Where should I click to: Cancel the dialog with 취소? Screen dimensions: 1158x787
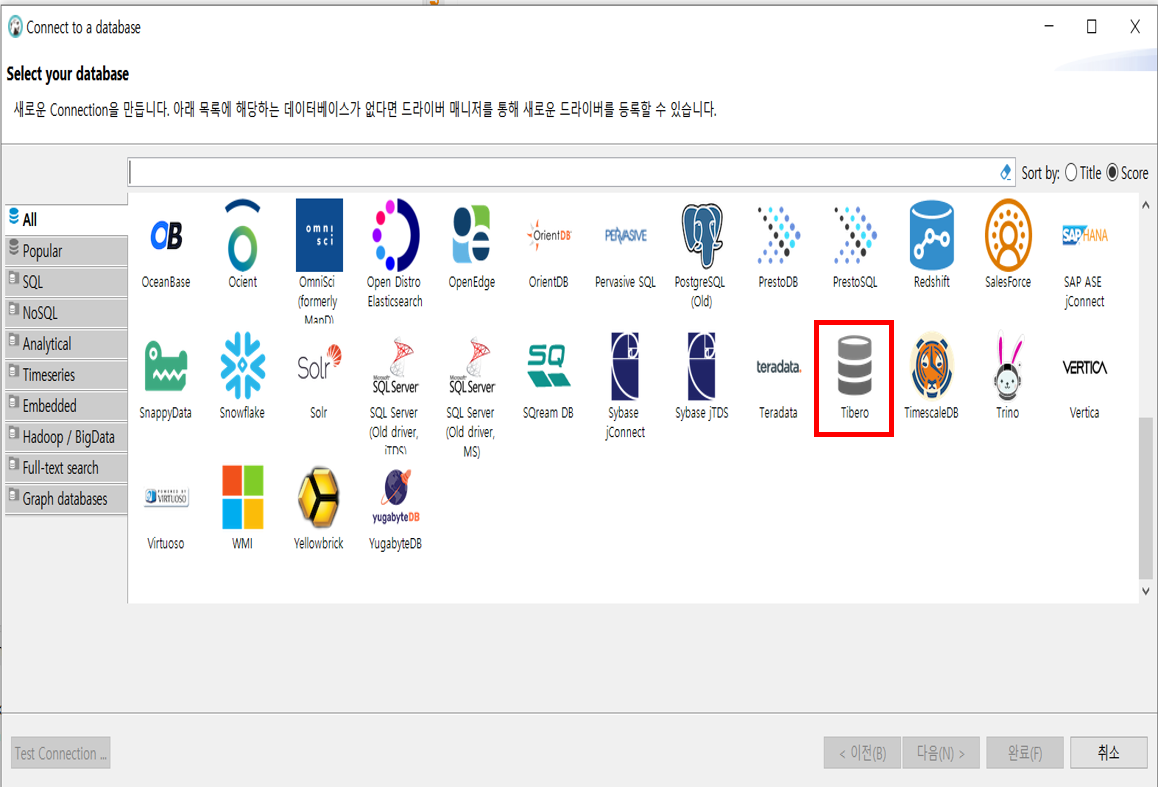[1109, 753]
